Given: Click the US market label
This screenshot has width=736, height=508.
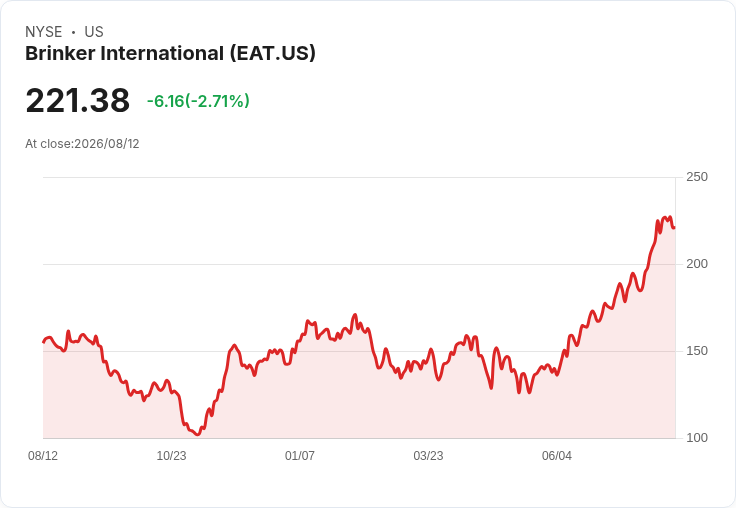Looking at the screenshot, I should coord(94,32).
